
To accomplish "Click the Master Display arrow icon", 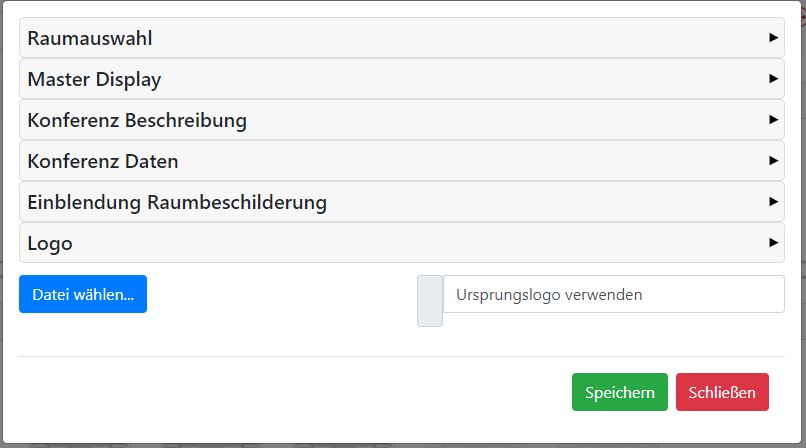I will pyautogui.click(x=773, y=78).
